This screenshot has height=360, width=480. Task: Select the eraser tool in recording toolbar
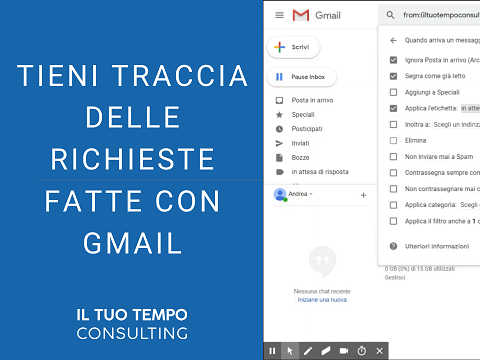pos(326,351)
